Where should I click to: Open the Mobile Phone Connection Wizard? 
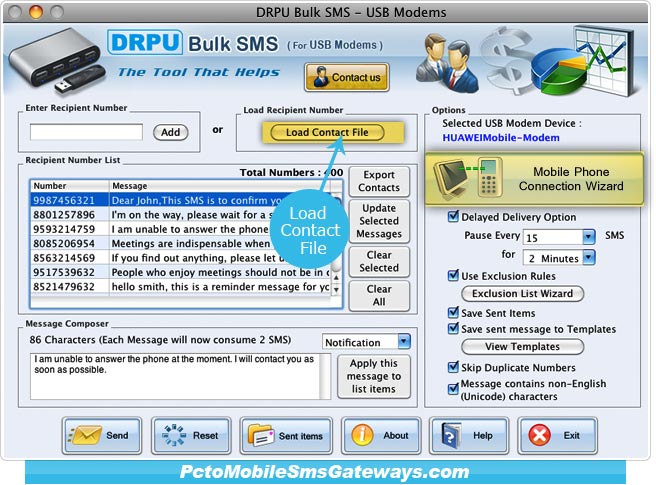(x=534, y=179)
